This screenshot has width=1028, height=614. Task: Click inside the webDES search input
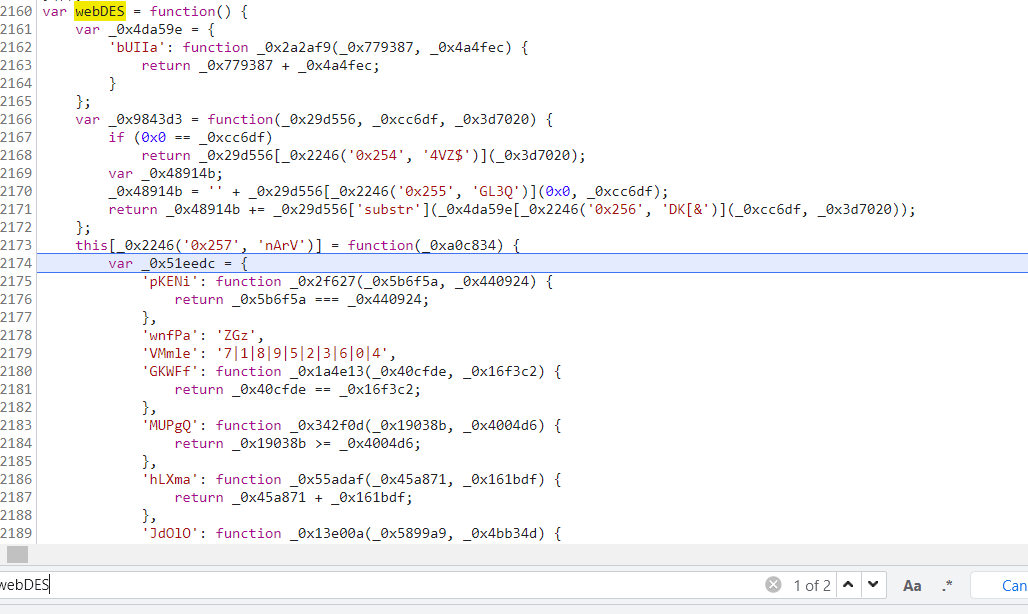380,585
